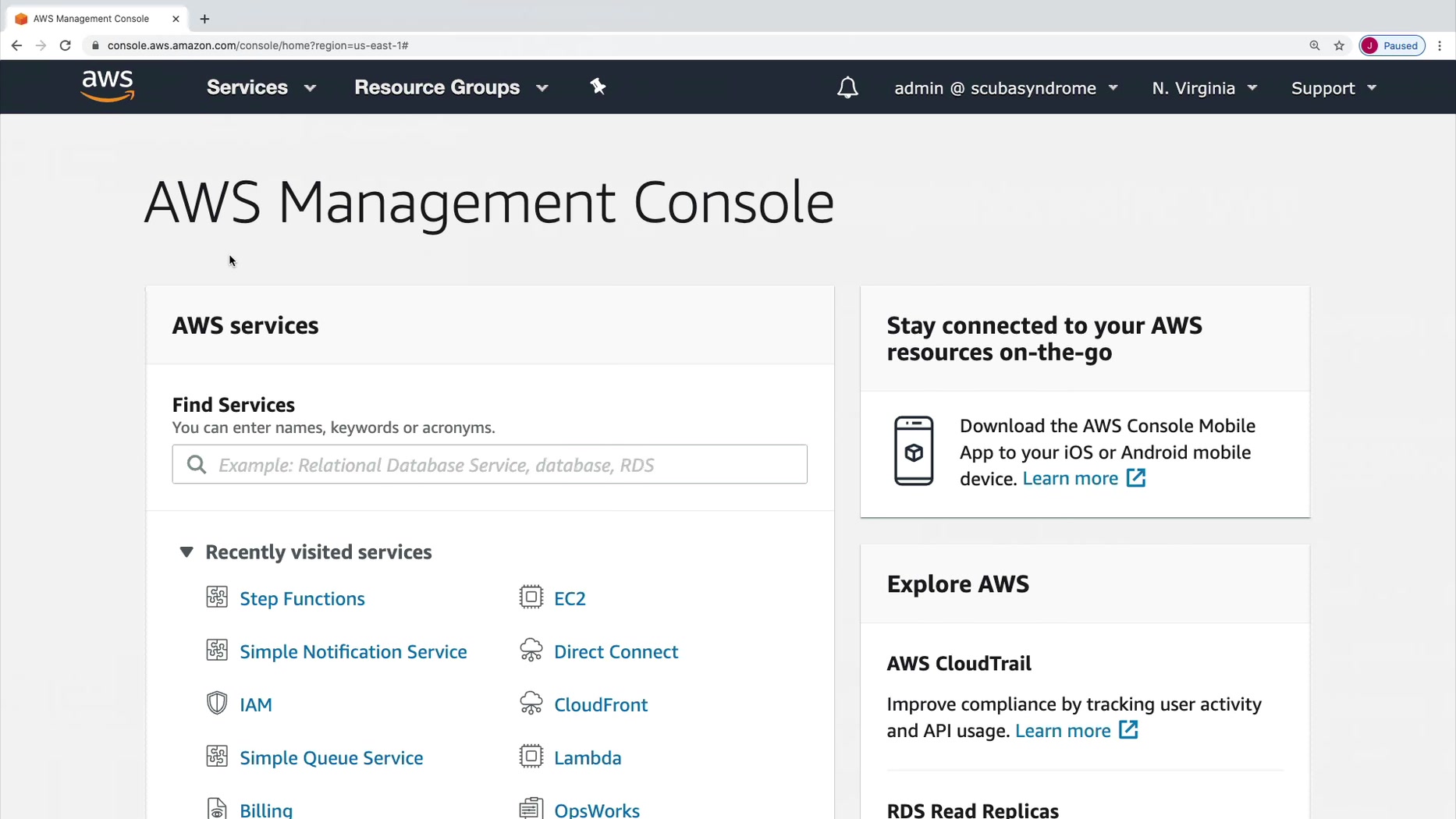Open the admin @ scubasyndrome account menu
The height and width of the screenshot is (819, 1456).
pos(1005,88)
